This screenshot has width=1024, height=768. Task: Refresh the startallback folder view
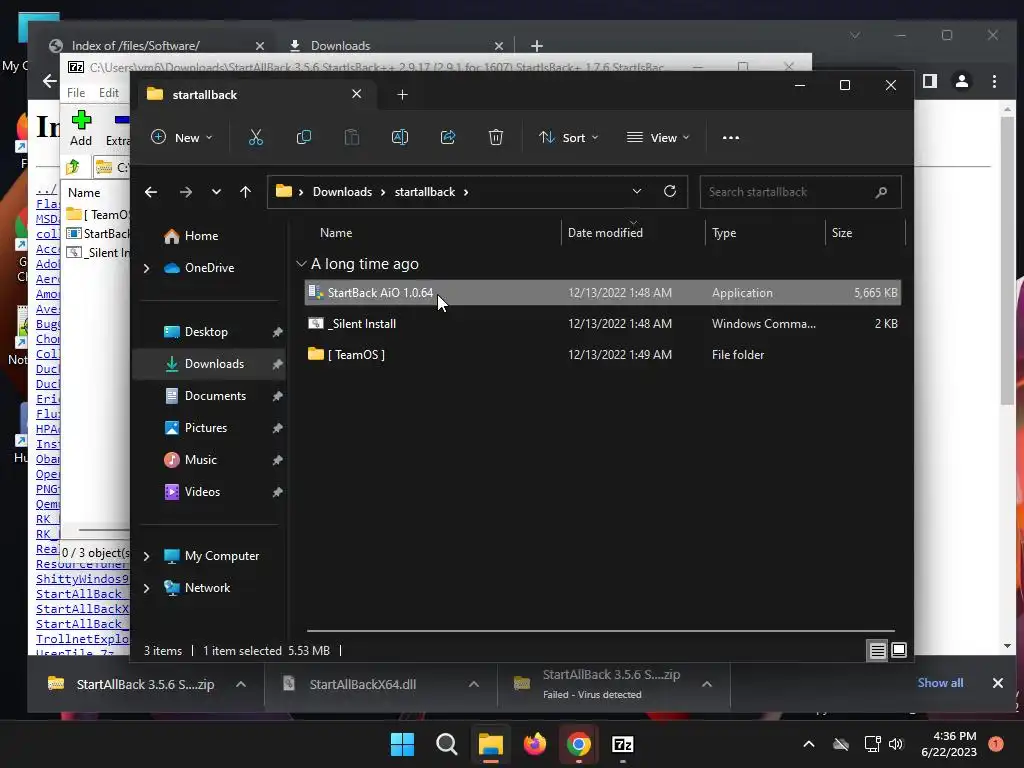[670, 191]
